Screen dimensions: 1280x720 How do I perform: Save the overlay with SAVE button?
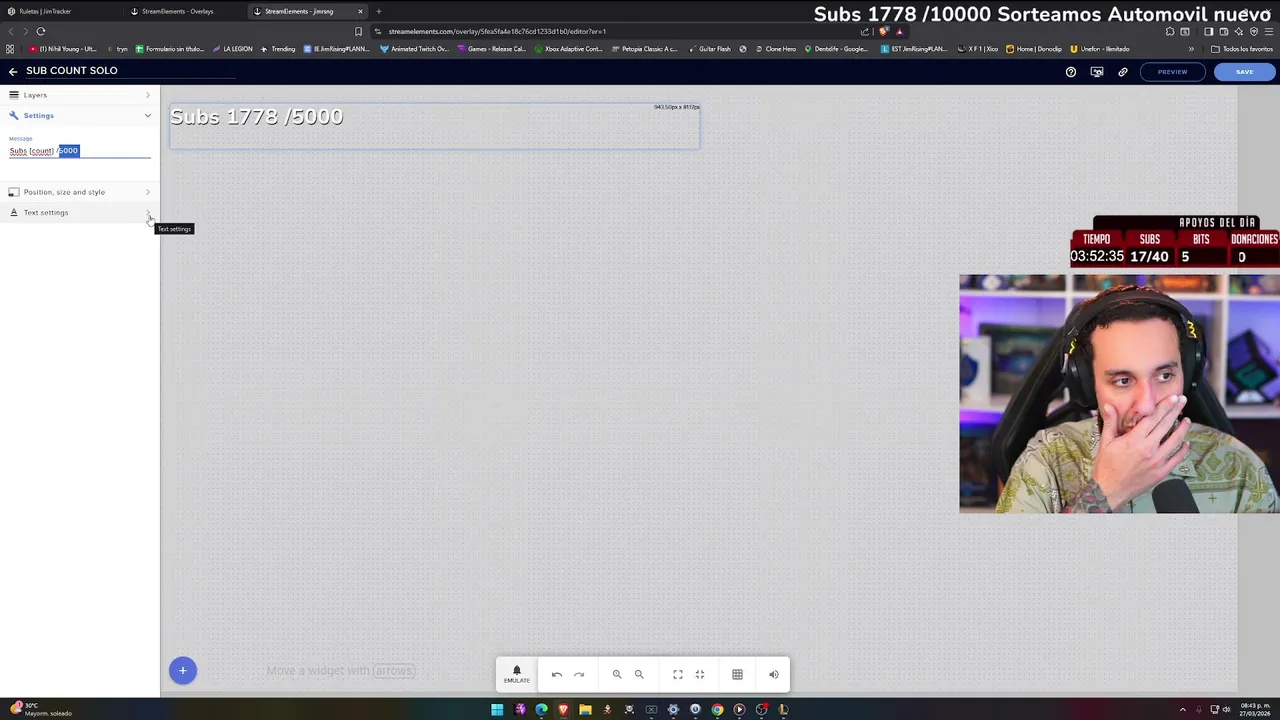pos(1244,72)
